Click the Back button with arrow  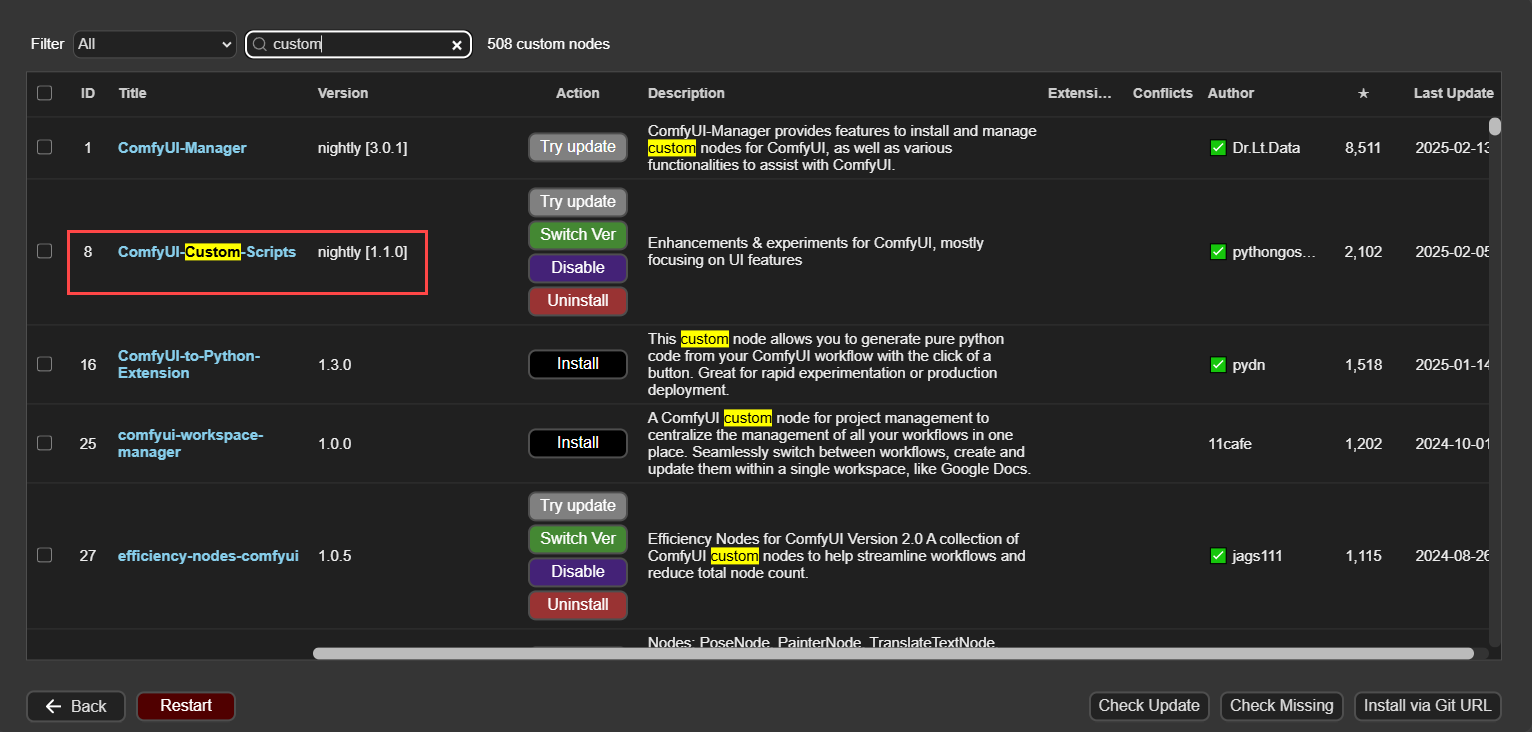click(x=76, y=706)
